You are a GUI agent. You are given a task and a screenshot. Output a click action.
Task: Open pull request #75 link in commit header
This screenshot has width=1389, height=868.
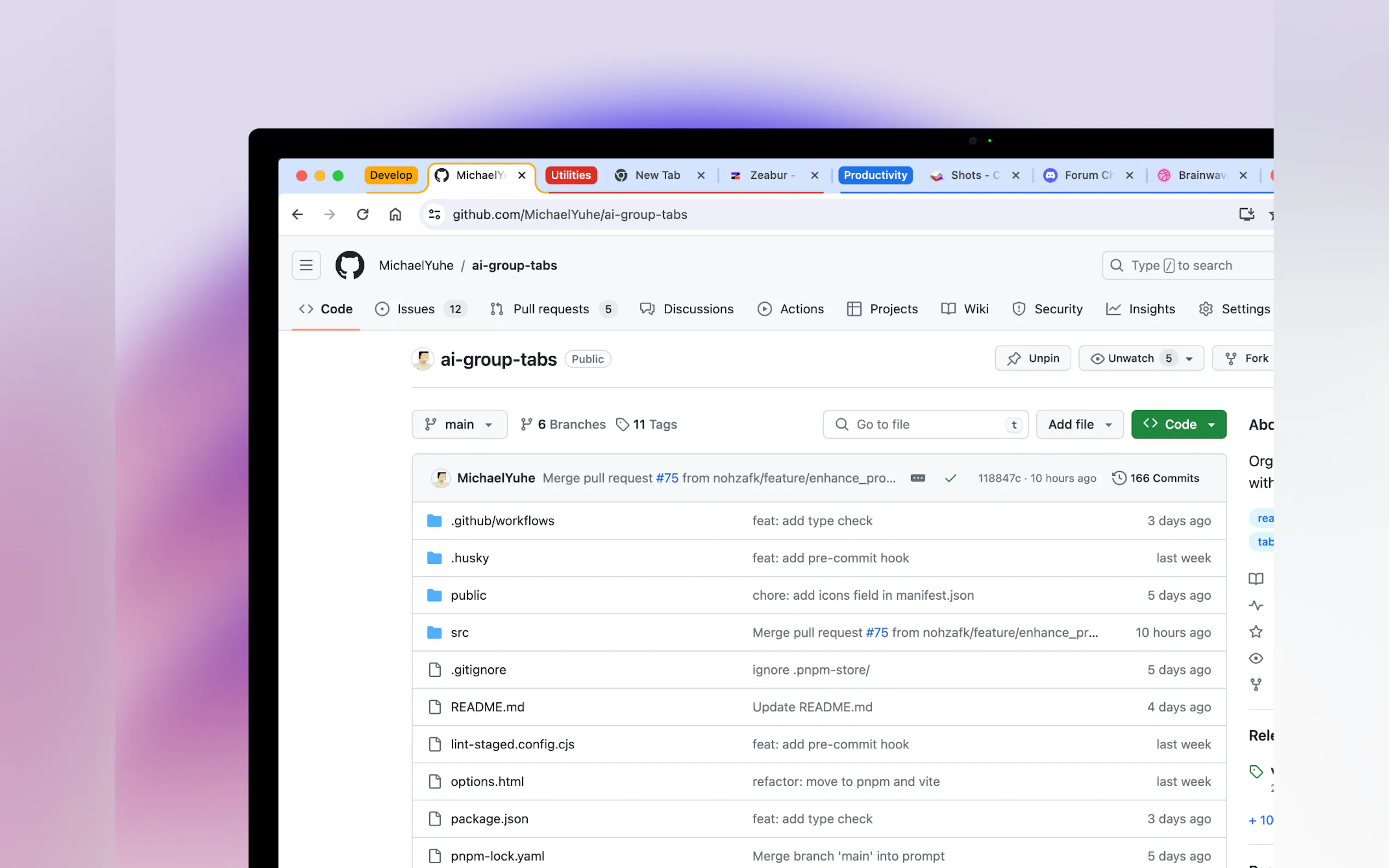pyautogui.click(x=667, y=478)
